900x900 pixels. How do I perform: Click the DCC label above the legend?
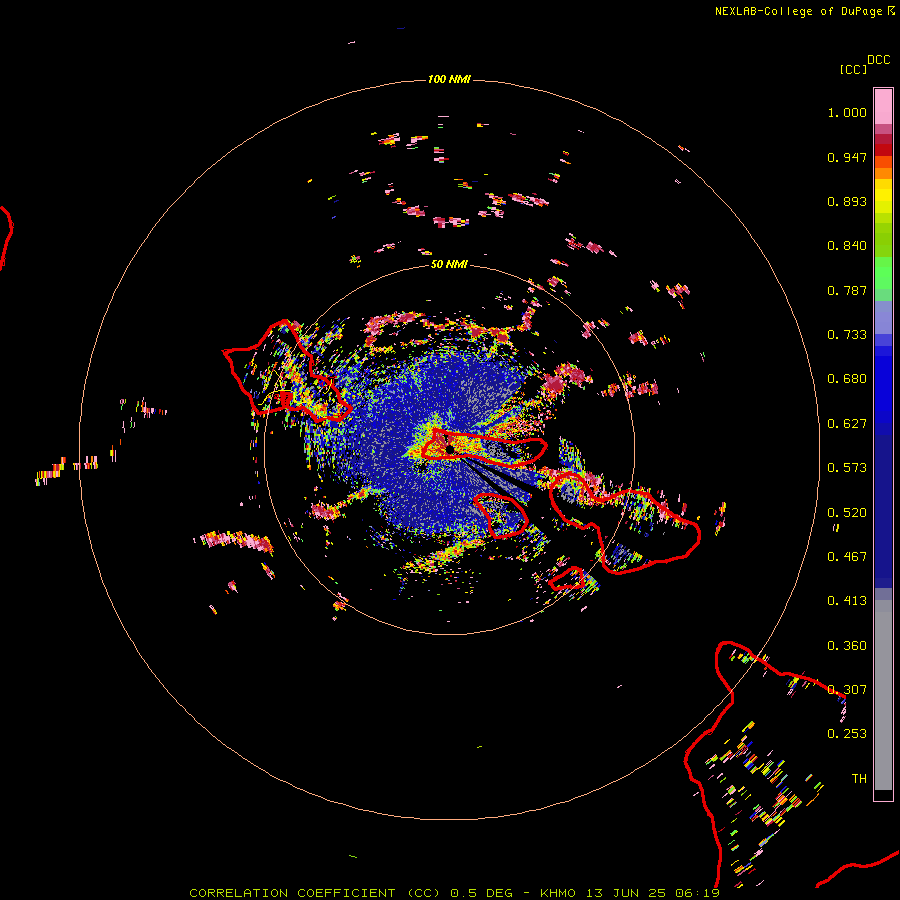pos(879,60)
